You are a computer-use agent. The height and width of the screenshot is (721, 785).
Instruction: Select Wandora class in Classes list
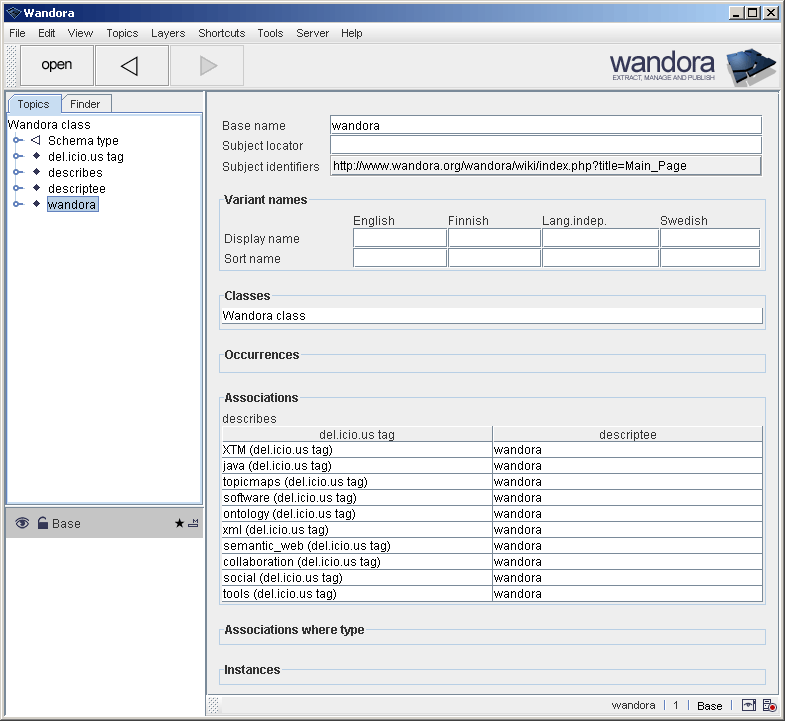264,316
